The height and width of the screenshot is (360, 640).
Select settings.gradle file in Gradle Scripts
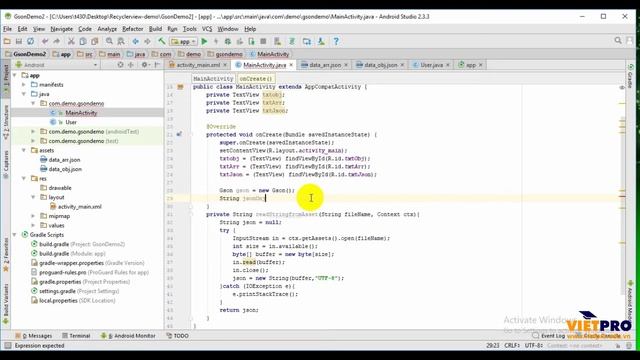[x=79, y=291]
